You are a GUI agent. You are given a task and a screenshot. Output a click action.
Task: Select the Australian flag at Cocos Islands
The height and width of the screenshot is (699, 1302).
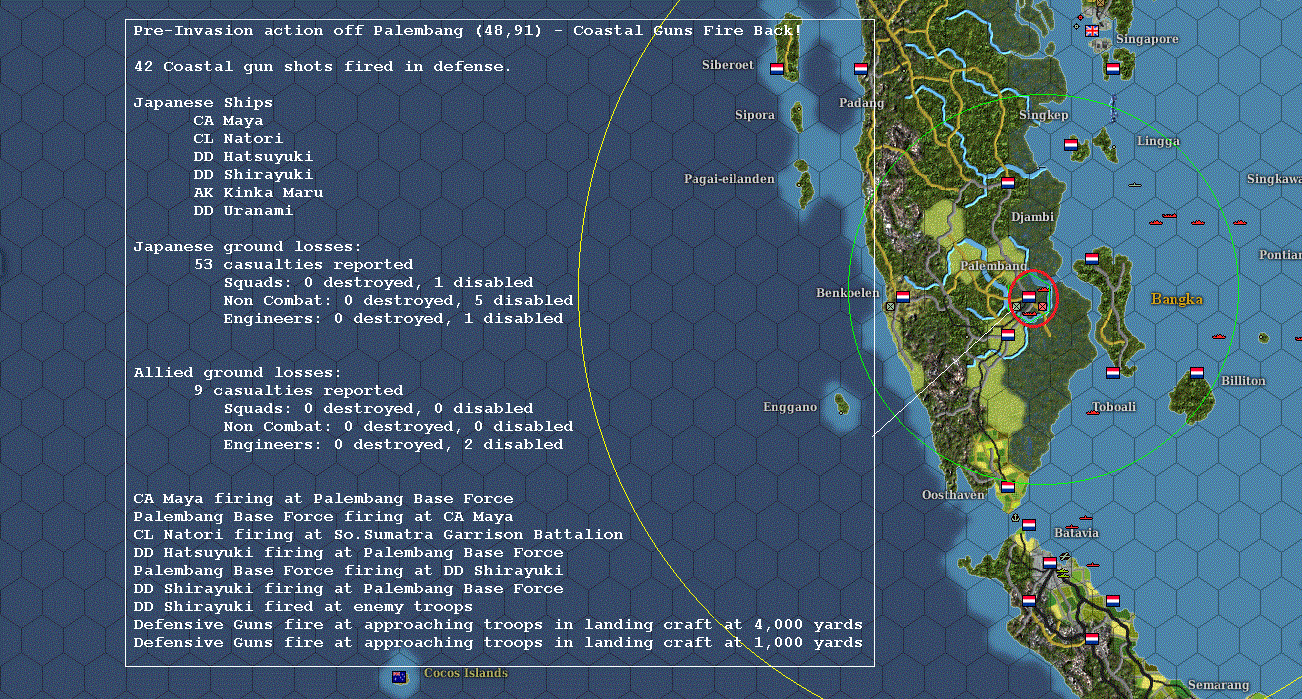pyautogui.click(x=399, y=676)
